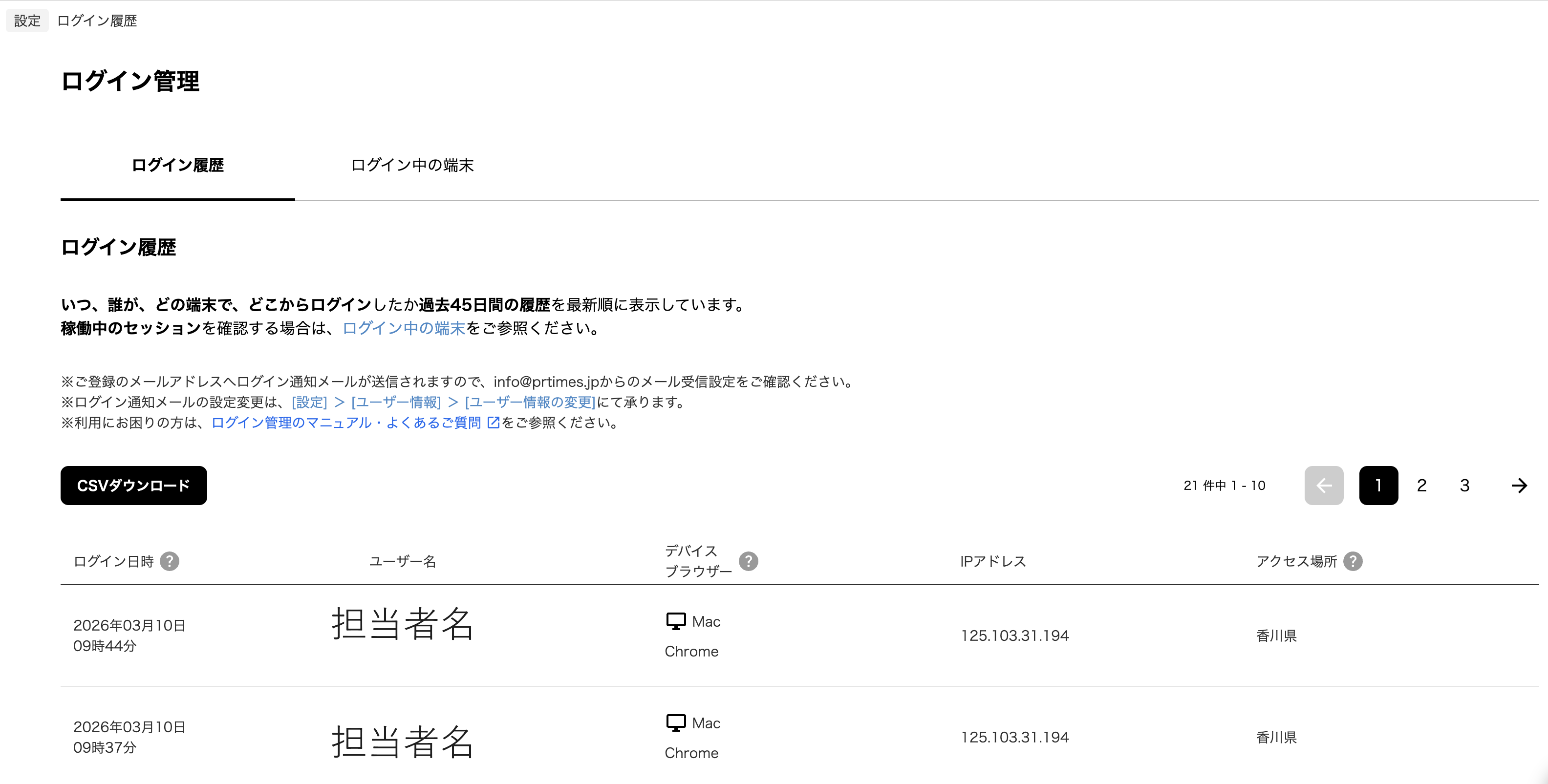Viewport: 1548px width, 784px height.
Task: Click the Mac monitor icon in the first row
Action: click(x=676, y=620)
